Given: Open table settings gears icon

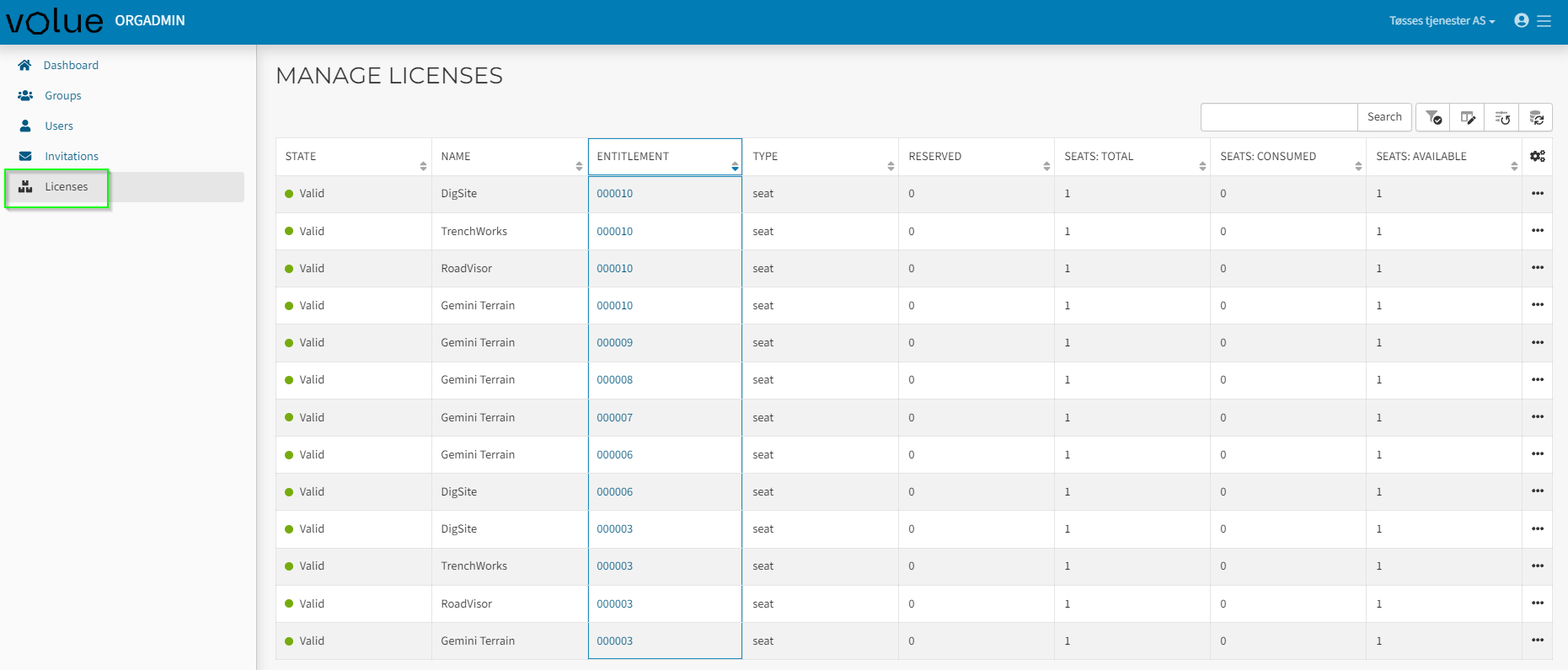Looking at the screenshot, I should [1537, 157].
